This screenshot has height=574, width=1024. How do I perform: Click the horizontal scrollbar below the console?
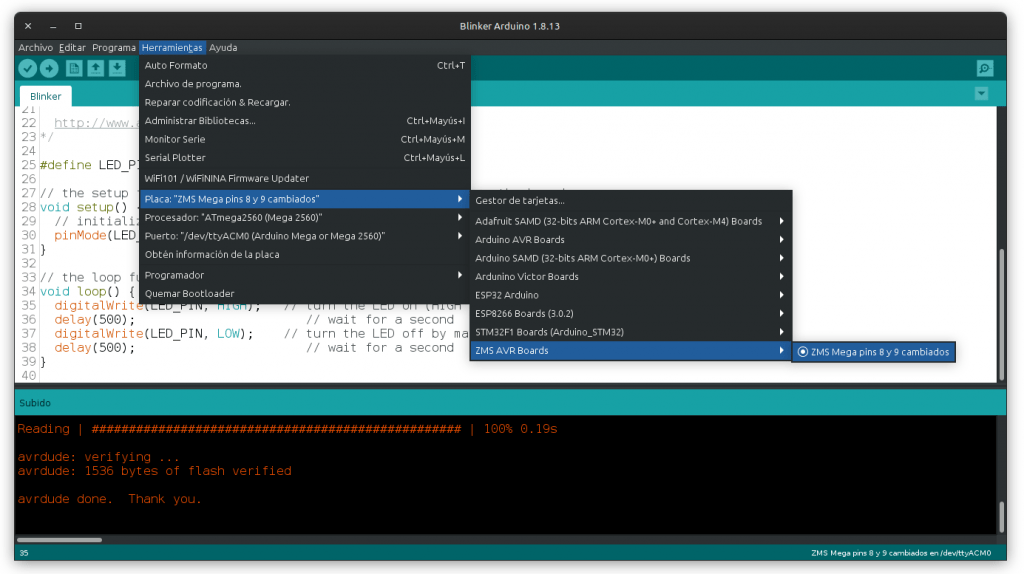[60, 540]
